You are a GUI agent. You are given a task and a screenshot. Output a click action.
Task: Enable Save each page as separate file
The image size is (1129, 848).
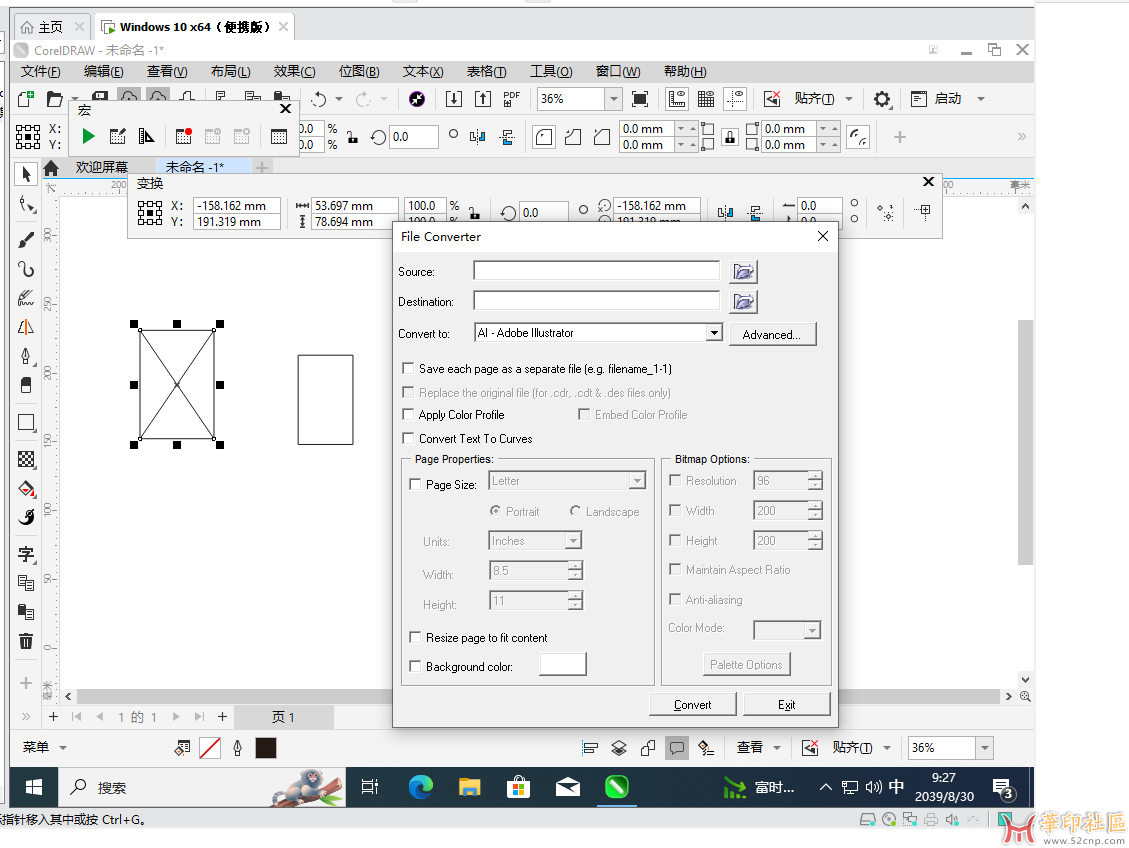(x=408, y=369)
